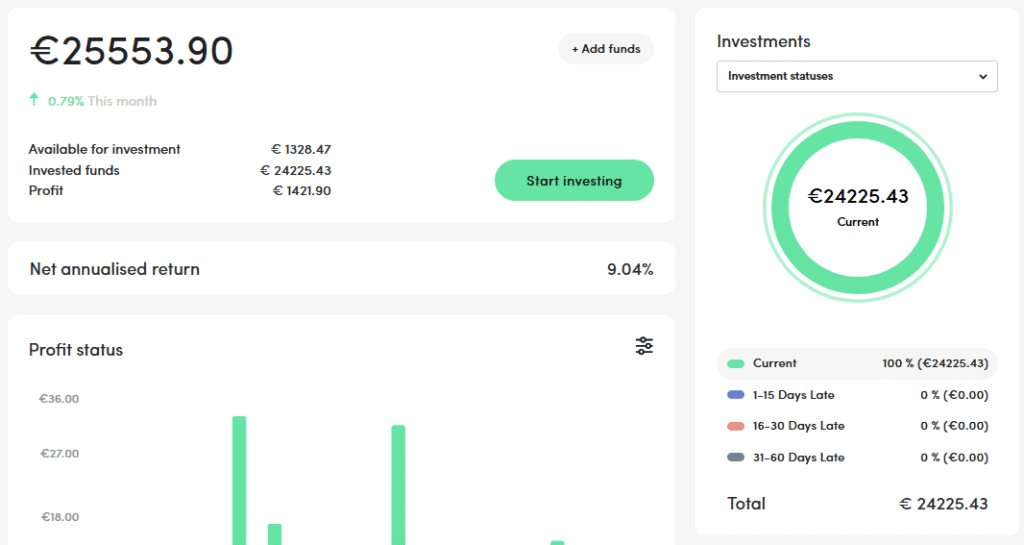Click the green Current color swatch
Screen dimensions: 1024x545
(735, 364)
